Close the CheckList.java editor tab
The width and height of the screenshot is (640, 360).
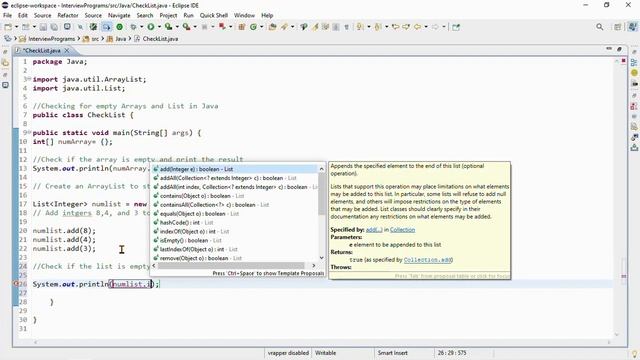point(67,50)
